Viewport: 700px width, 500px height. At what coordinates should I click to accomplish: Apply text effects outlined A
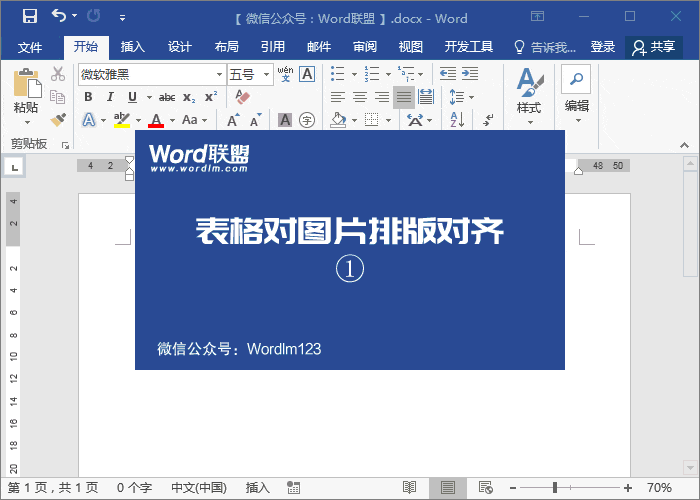pos(89,120)
